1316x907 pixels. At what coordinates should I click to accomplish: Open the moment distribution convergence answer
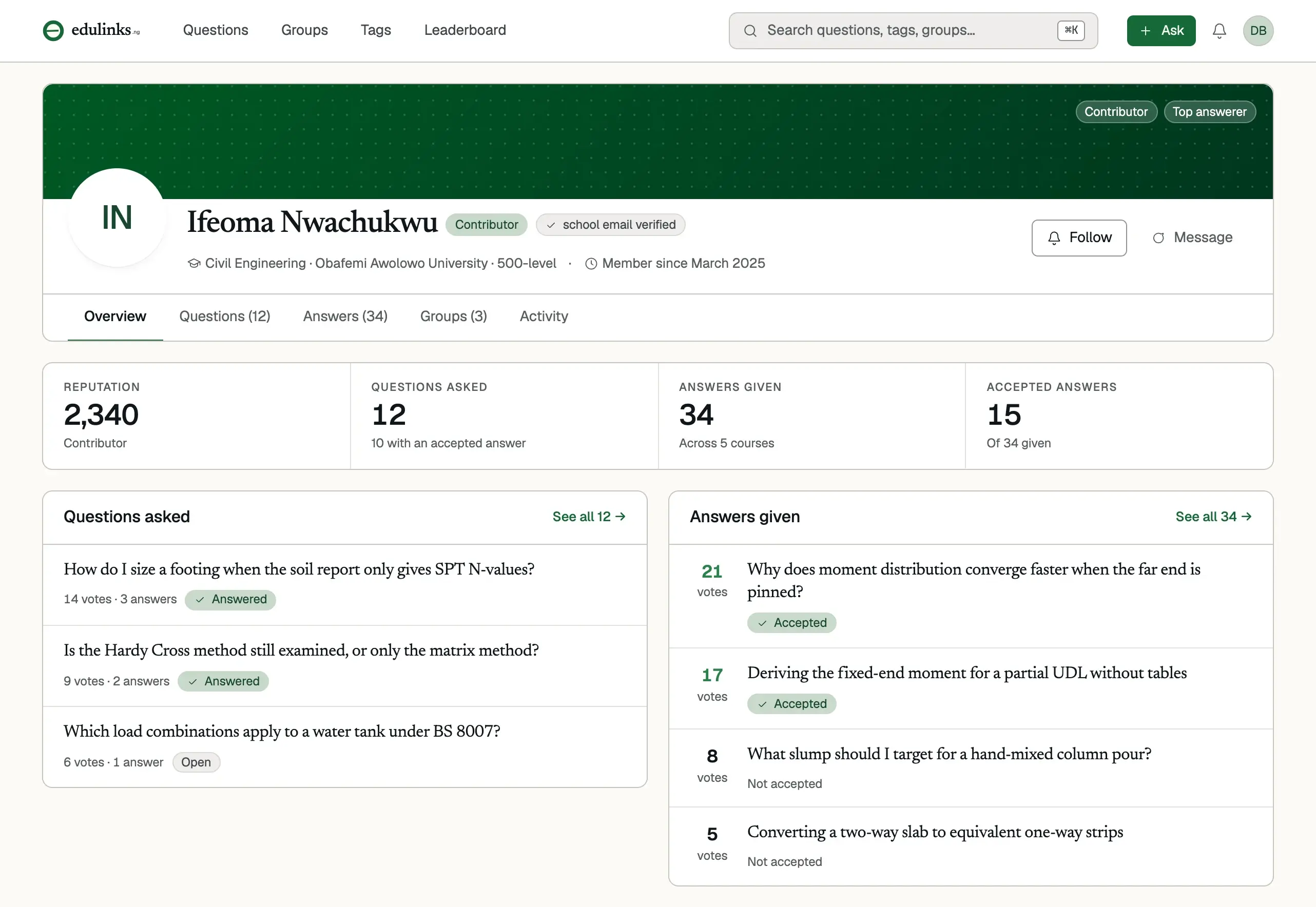click(973, 581)
